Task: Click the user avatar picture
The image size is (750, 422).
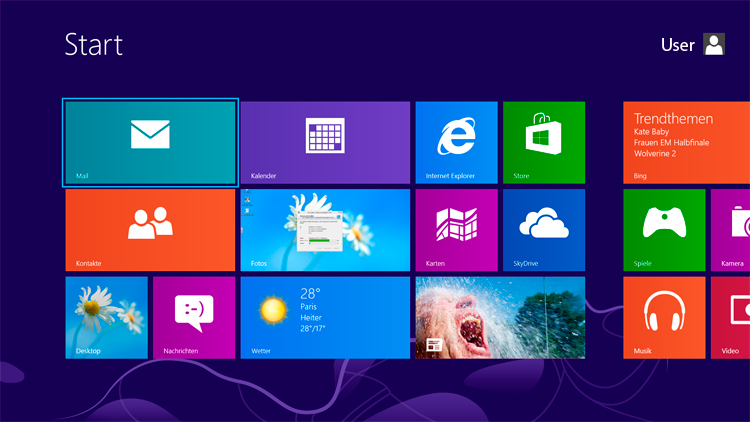Action: (x=714, y=44)
